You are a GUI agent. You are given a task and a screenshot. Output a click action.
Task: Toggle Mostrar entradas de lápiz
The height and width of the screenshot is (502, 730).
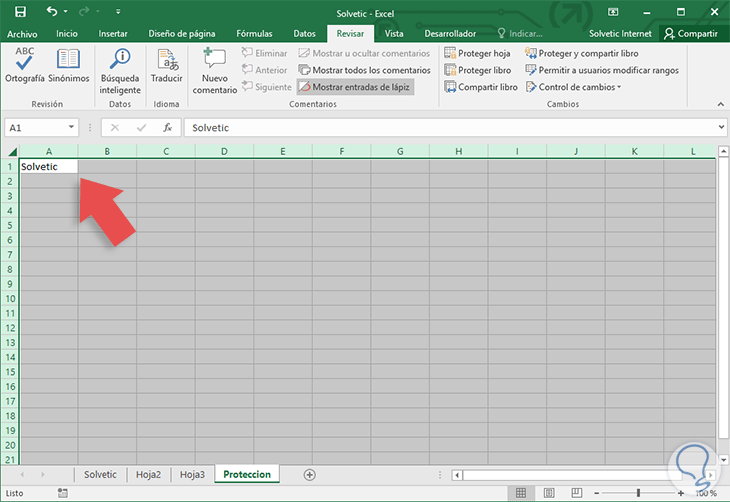[355, 87]
